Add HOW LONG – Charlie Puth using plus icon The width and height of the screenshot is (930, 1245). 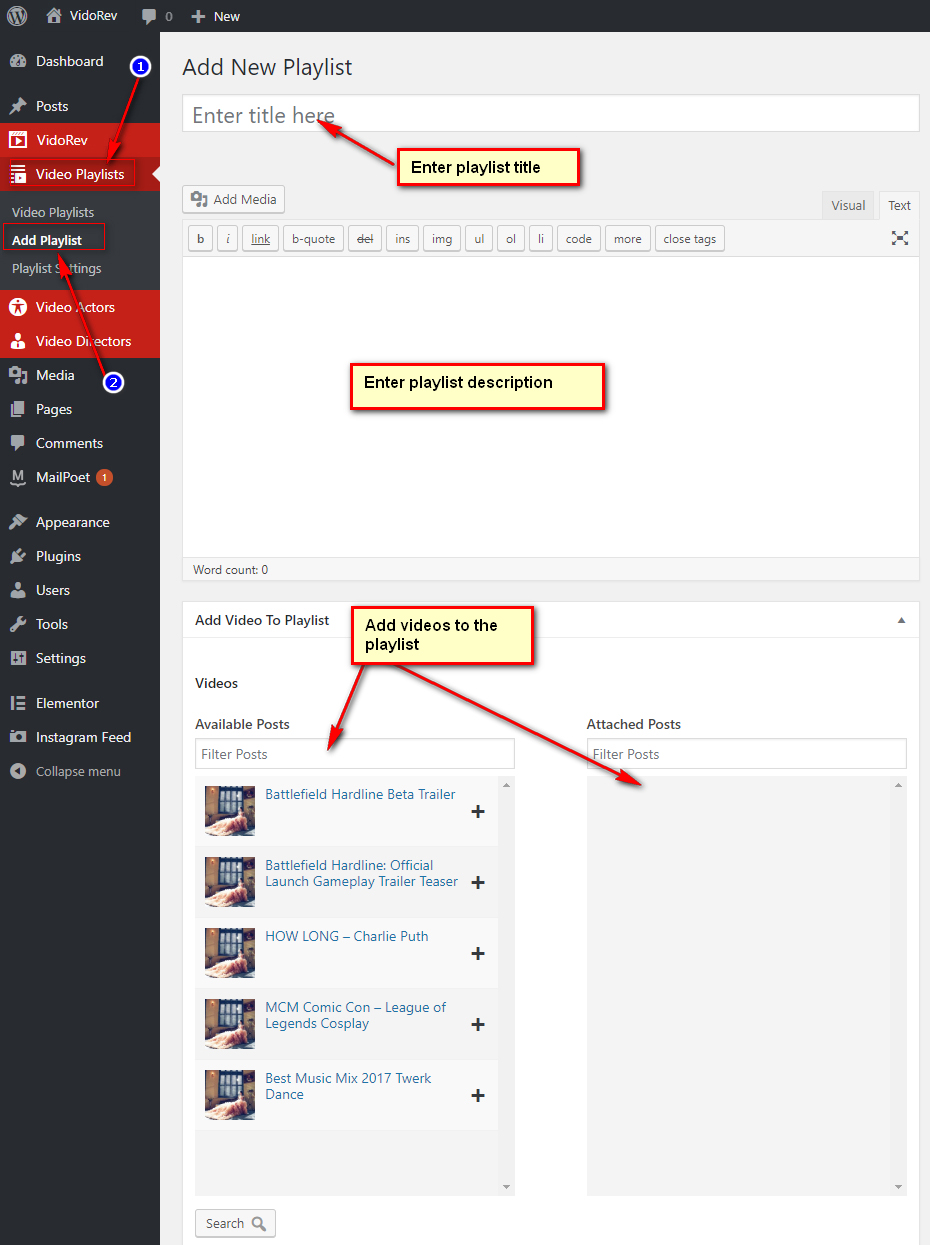(478, 953)
